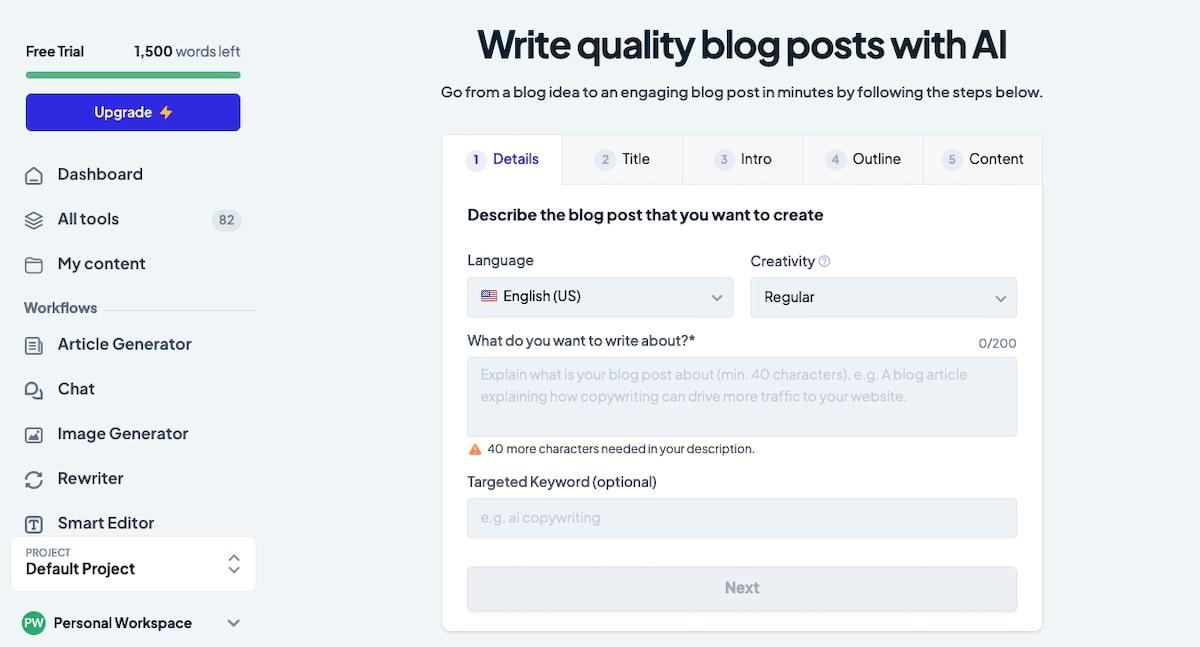Click the Targeted Keyword input field
1200x647 pixels.
click(x=742, y=518)
